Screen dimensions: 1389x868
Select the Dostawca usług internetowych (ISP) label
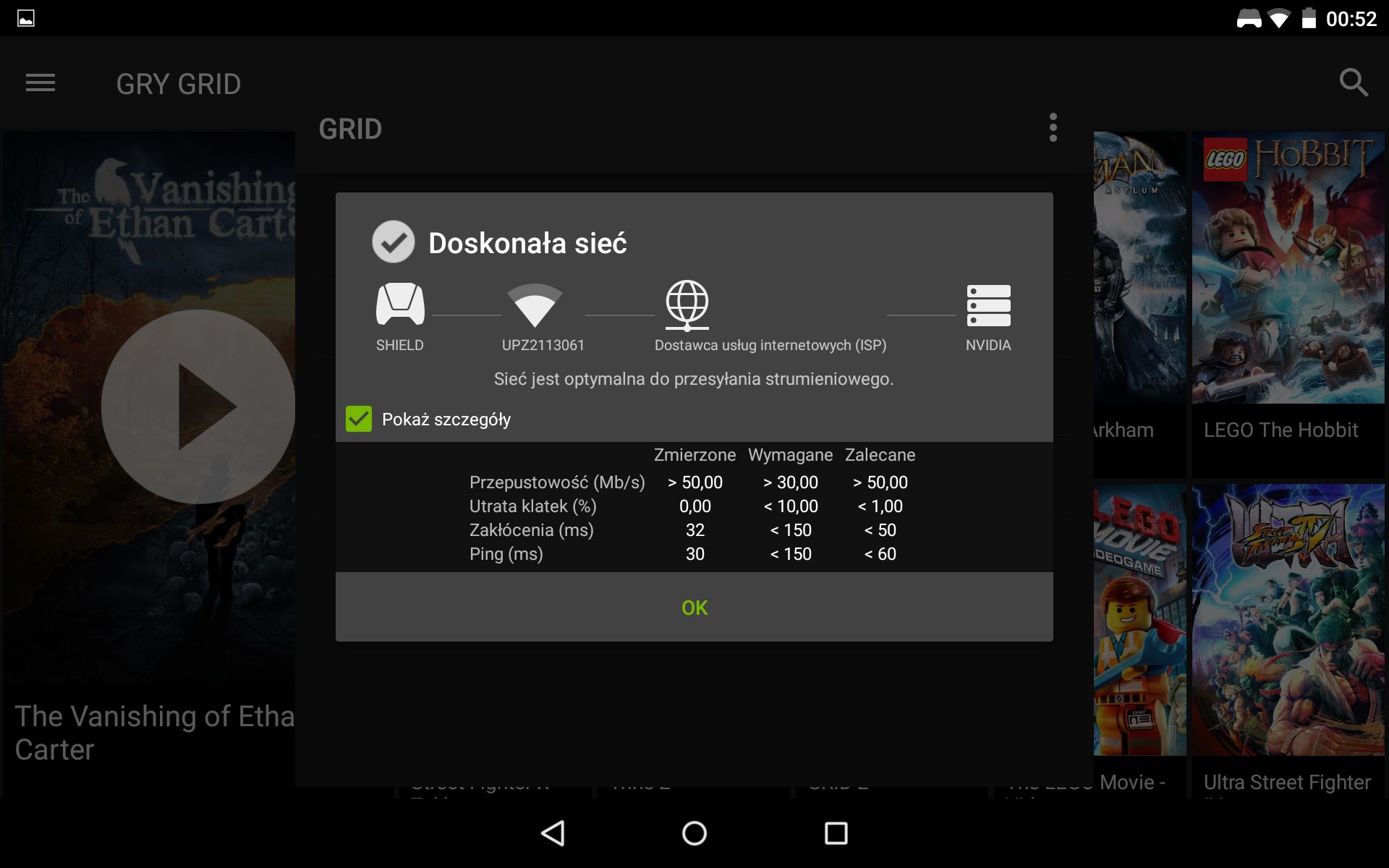770,345
